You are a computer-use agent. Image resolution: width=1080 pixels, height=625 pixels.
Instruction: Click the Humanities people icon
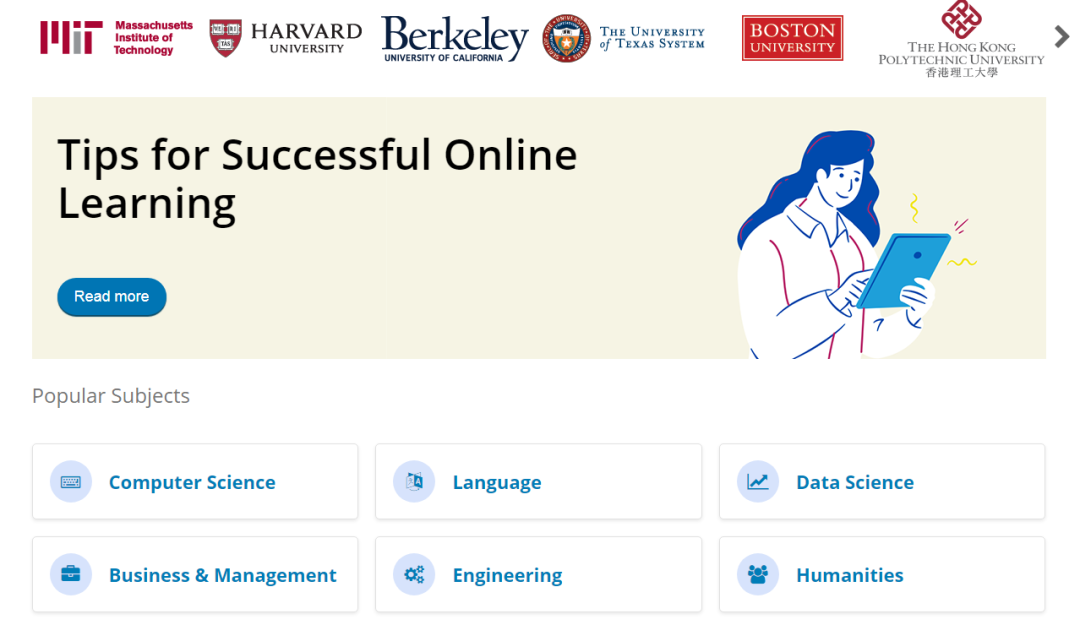point(758,574)
